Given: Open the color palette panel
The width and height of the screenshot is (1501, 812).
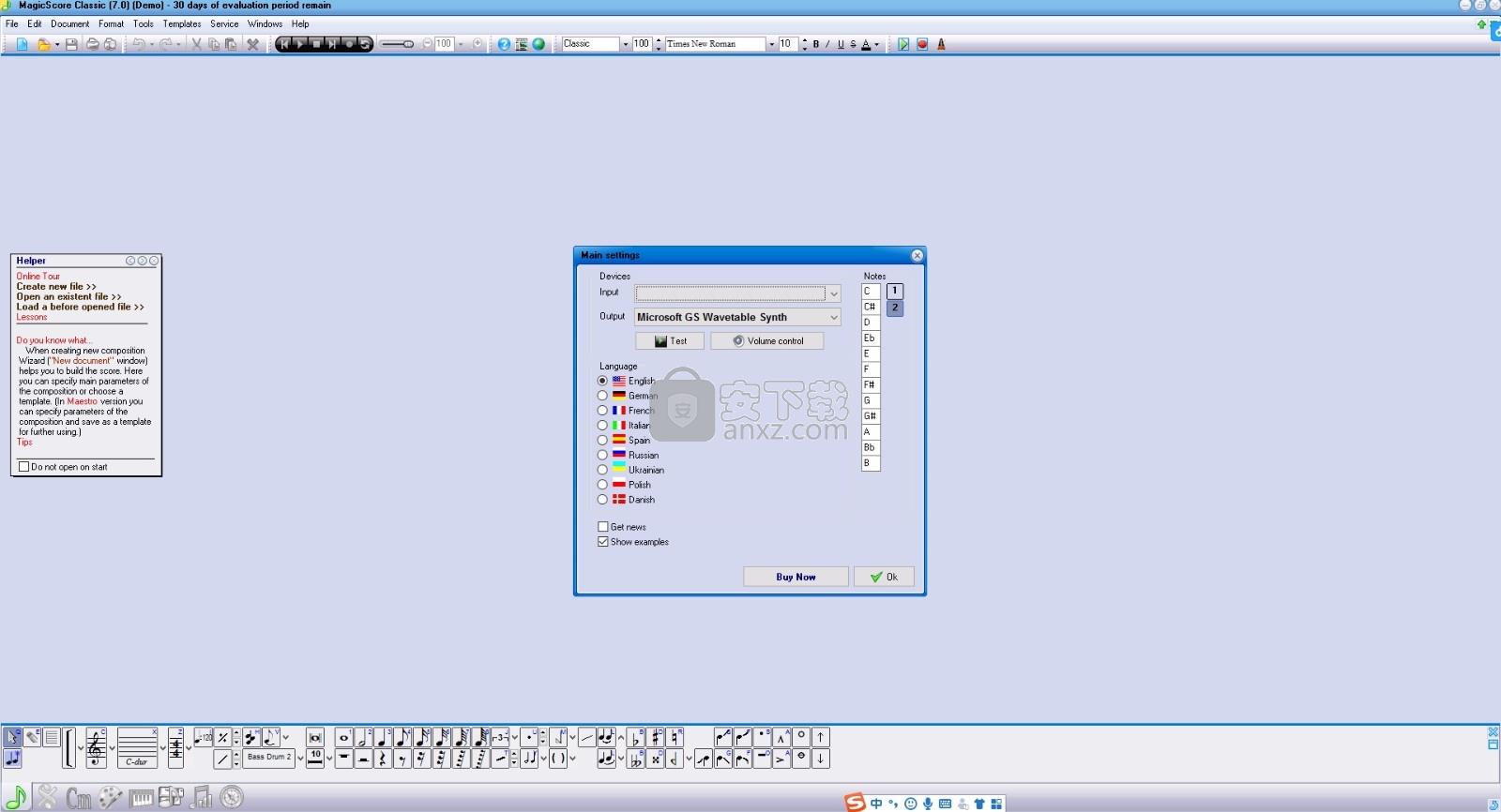Looking at the screenshot, I should pos(111,798).
